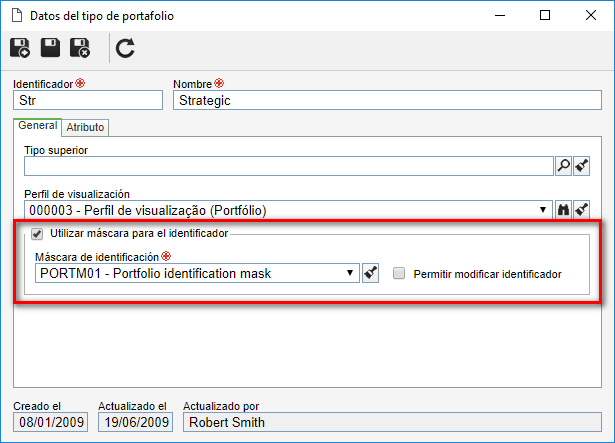
Task: Uncheck Utilizar máscara para el identificador
Action: click(x=37, y=234)
